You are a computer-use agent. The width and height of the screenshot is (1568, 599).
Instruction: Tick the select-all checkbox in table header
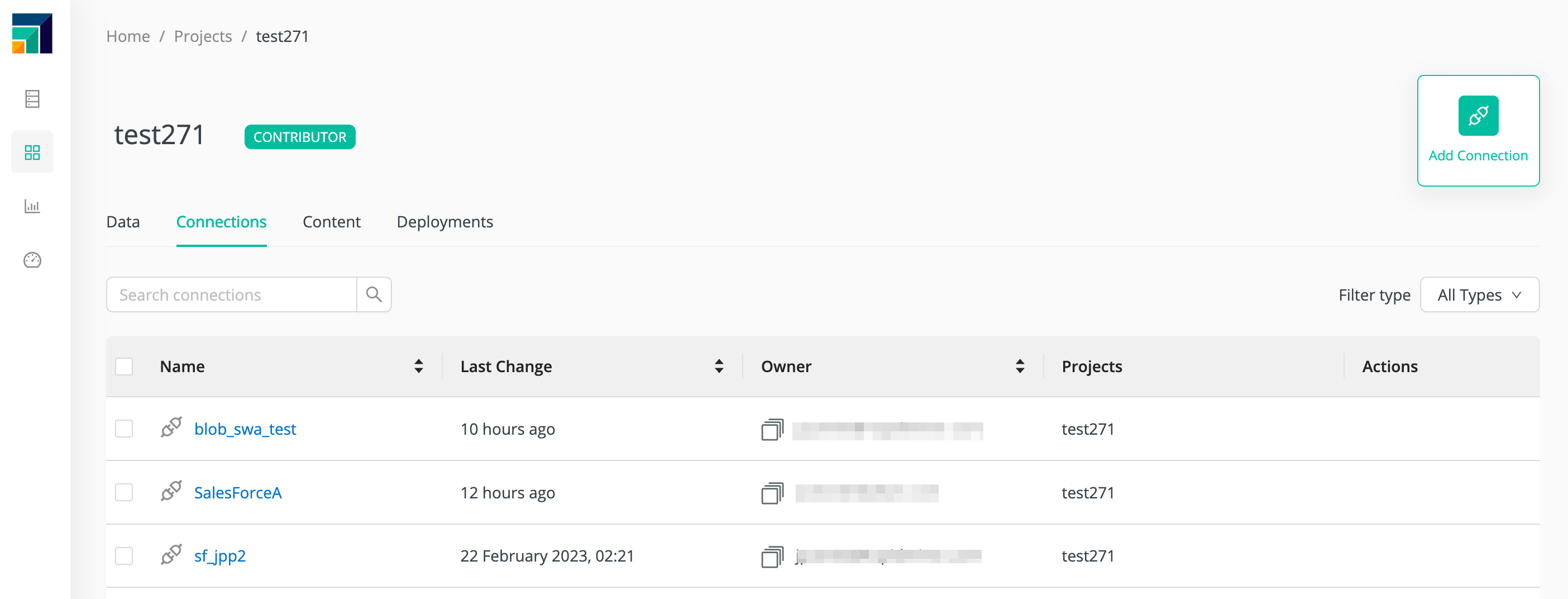tap(124, 366)
